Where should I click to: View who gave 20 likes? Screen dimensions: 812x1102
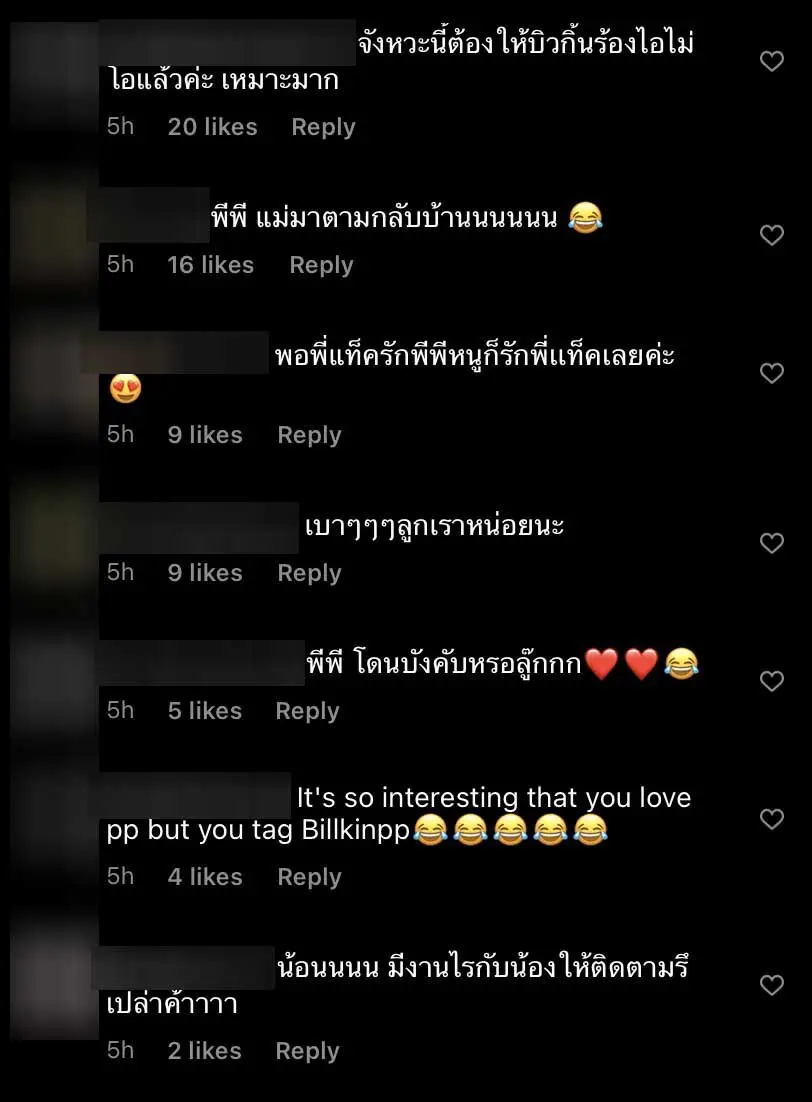tap(212, 127)
